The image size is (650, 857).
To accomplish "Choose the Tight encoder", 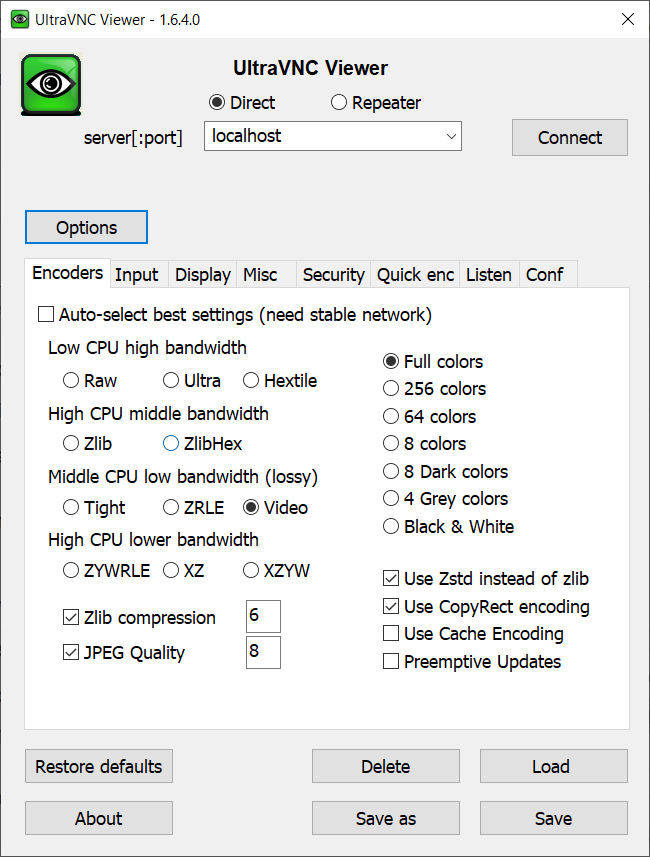I will click(71, 508).
